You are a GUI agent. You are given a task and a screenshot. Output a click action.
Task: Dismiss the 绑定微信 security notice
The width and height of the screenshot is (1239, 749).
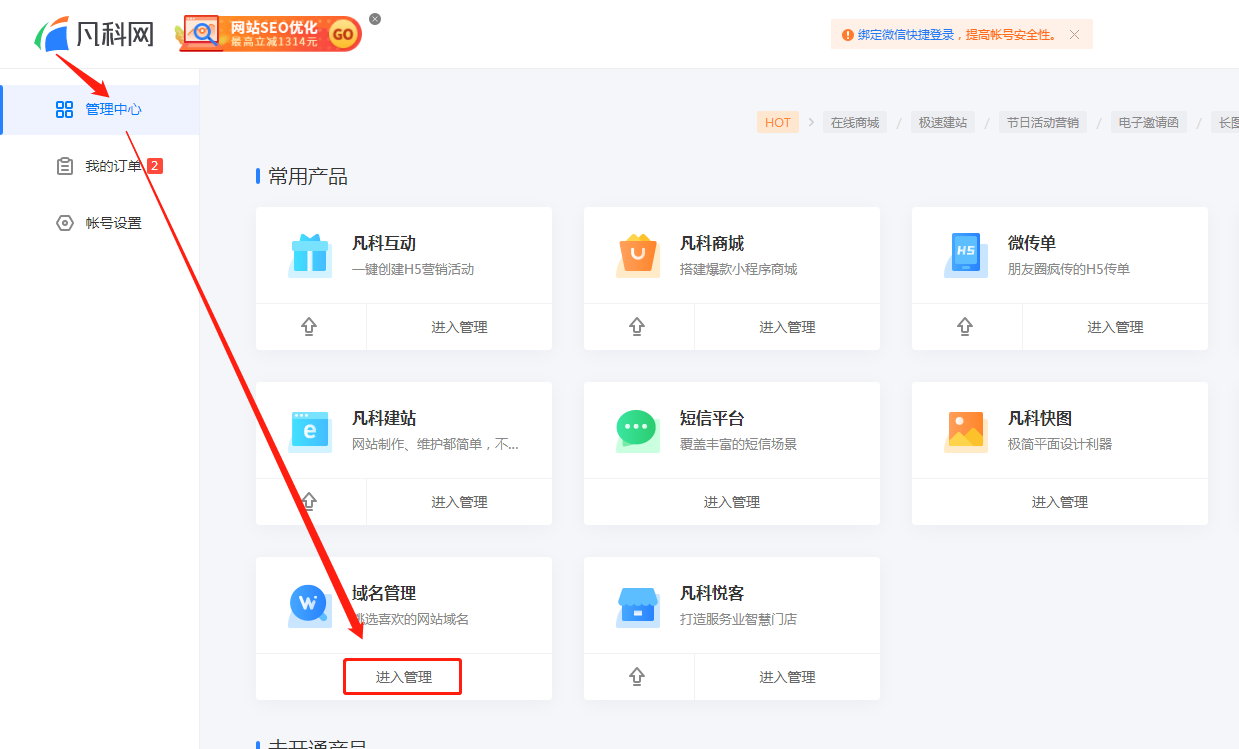1074,35
